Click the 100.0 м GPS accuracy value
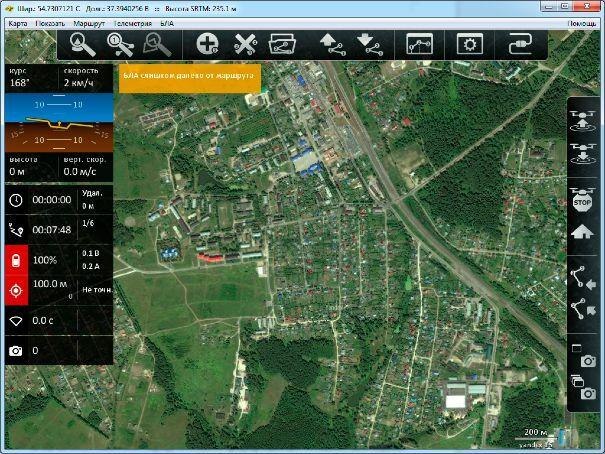Screen dimensions: 605x454 point(50,284)
